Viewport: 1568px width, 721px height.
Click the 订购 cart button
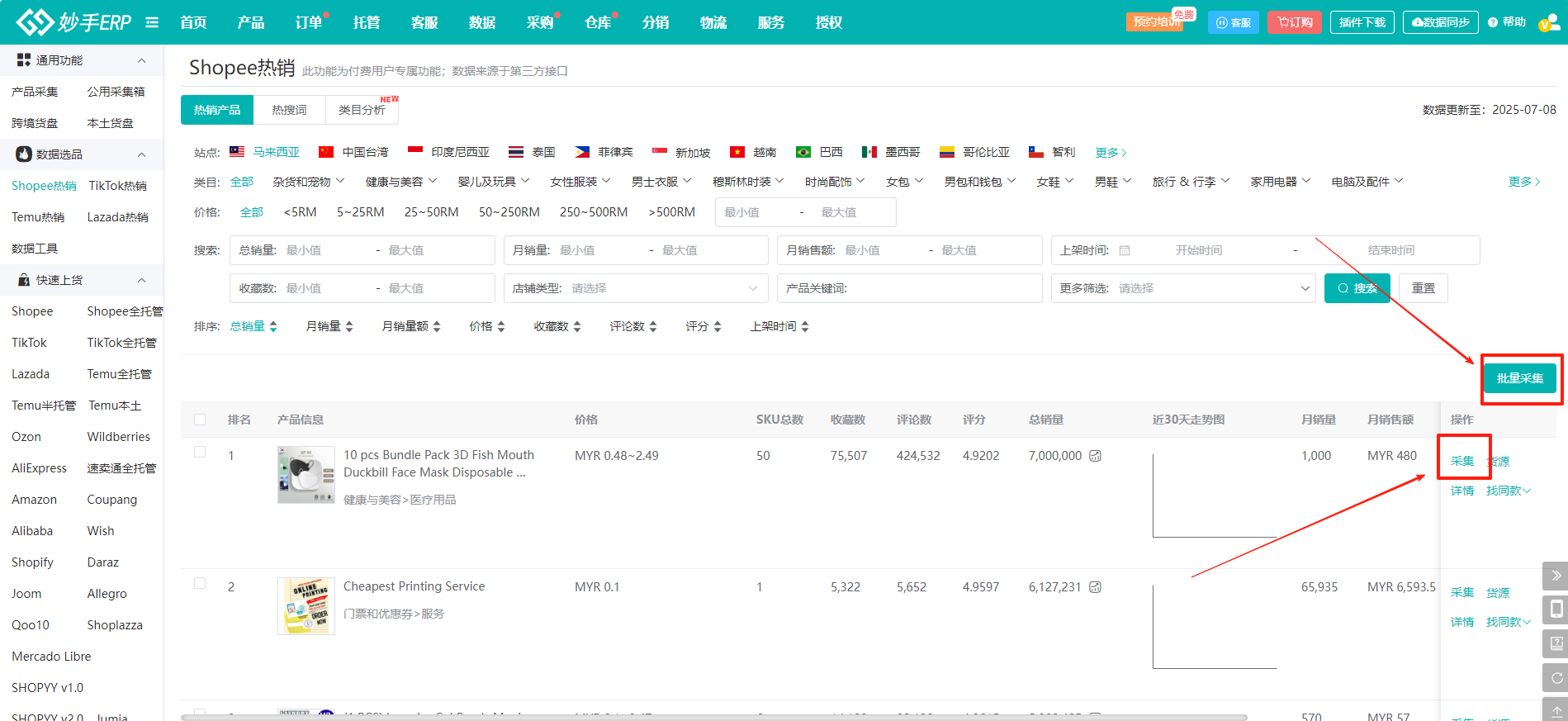point(1296,22)
